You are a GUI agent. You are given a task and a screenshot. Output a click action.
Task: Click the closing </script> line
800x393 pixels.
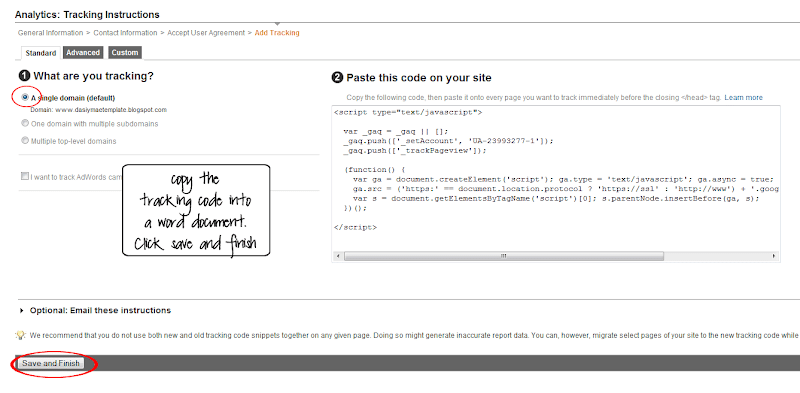tap(355, 228)
